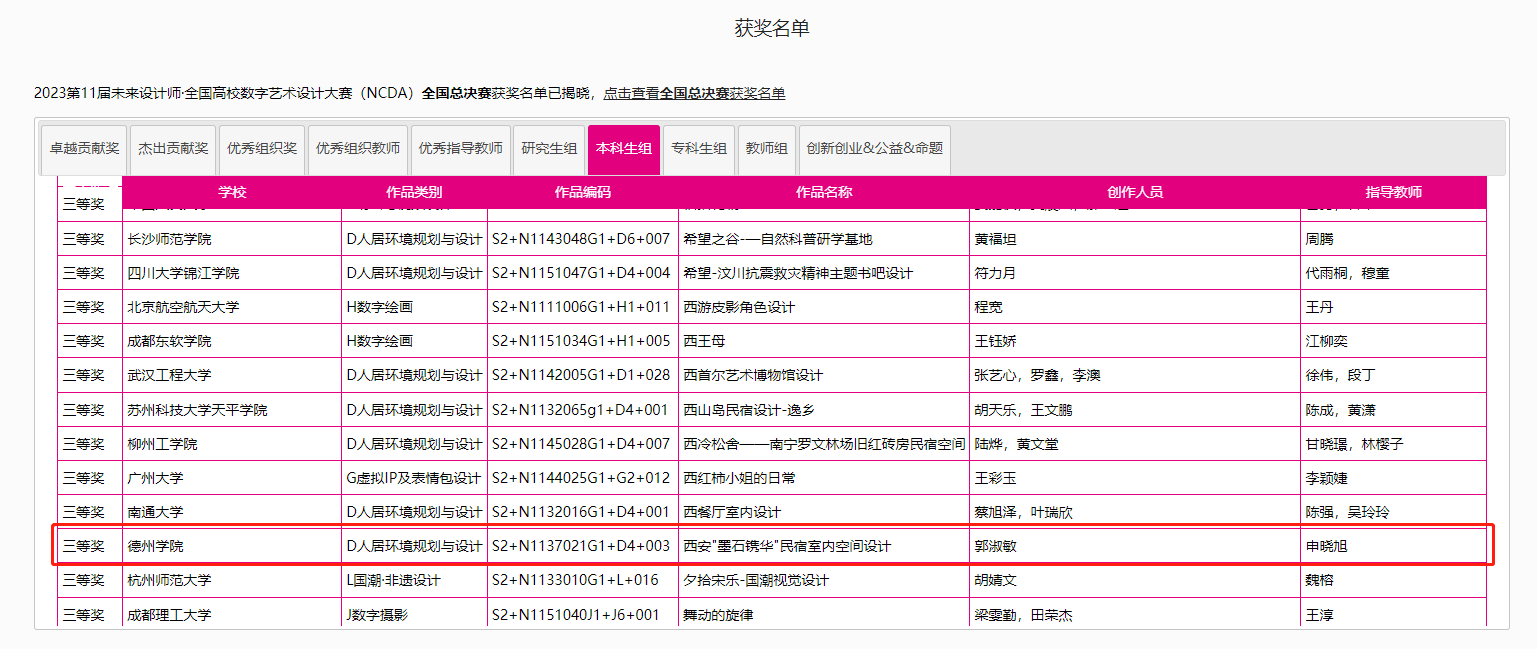Image resolution: width=1537 pixels, height=649 pixels.
Task: Click the active 本科生组 tab
Action: [624, 148]
